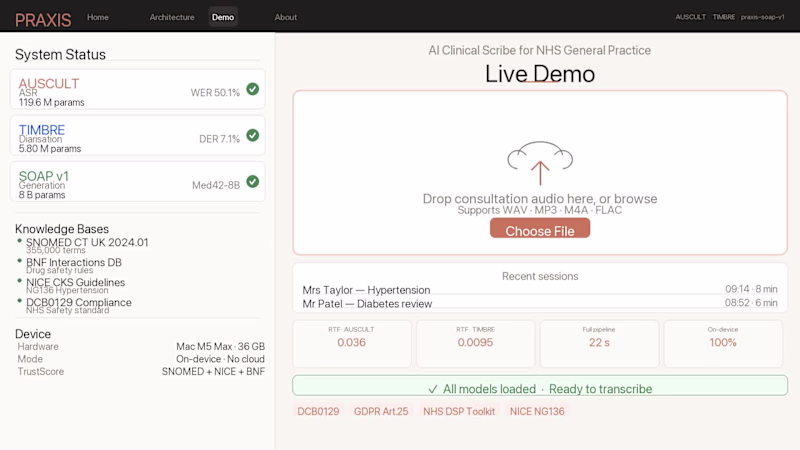800x450 pixels.
Task: Click the On-device 100% metric card
Action: coord(723,343)
